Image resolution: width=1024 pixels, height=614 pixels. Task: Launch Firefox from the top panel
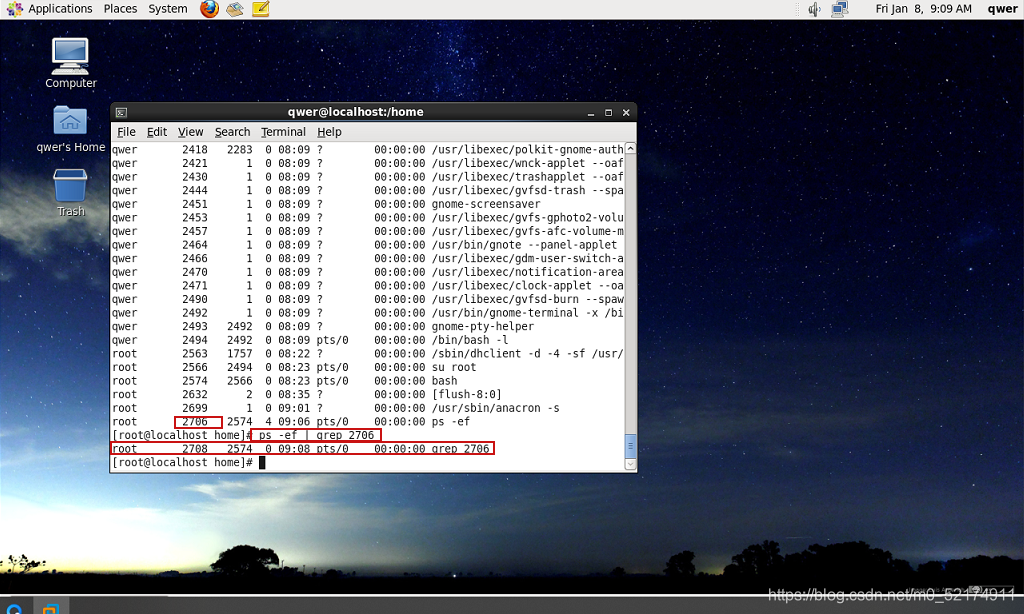click(x=209, y=9)
